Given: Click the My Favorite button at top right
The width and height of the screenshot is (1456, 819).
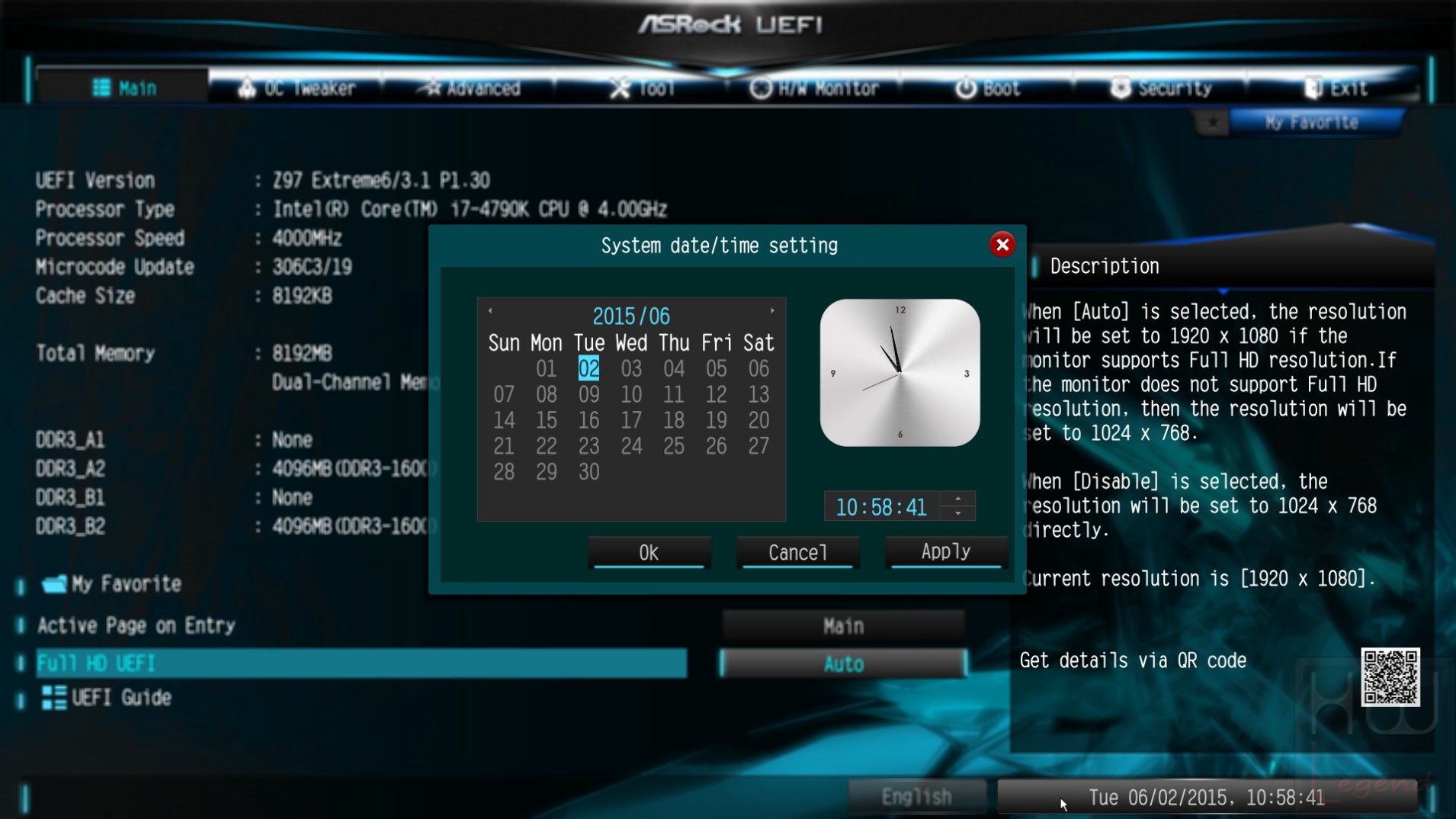Looking at the screenshot, I should (1313, 122).
